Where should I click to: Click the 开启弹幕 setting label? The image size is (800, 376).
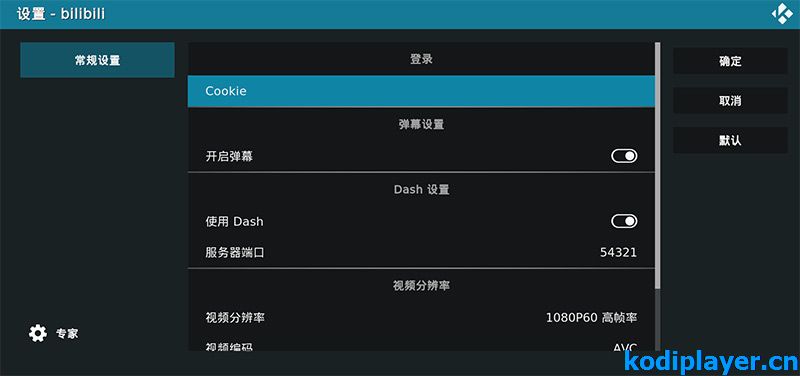point(229,156)
